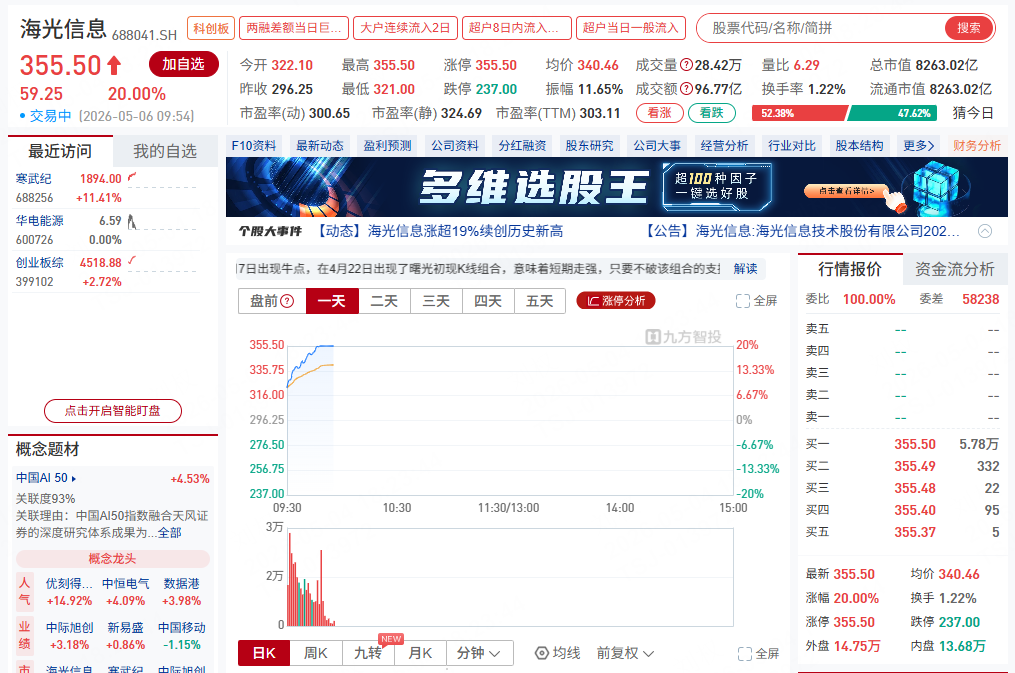Expand the 更多 navigation menu

919,146
